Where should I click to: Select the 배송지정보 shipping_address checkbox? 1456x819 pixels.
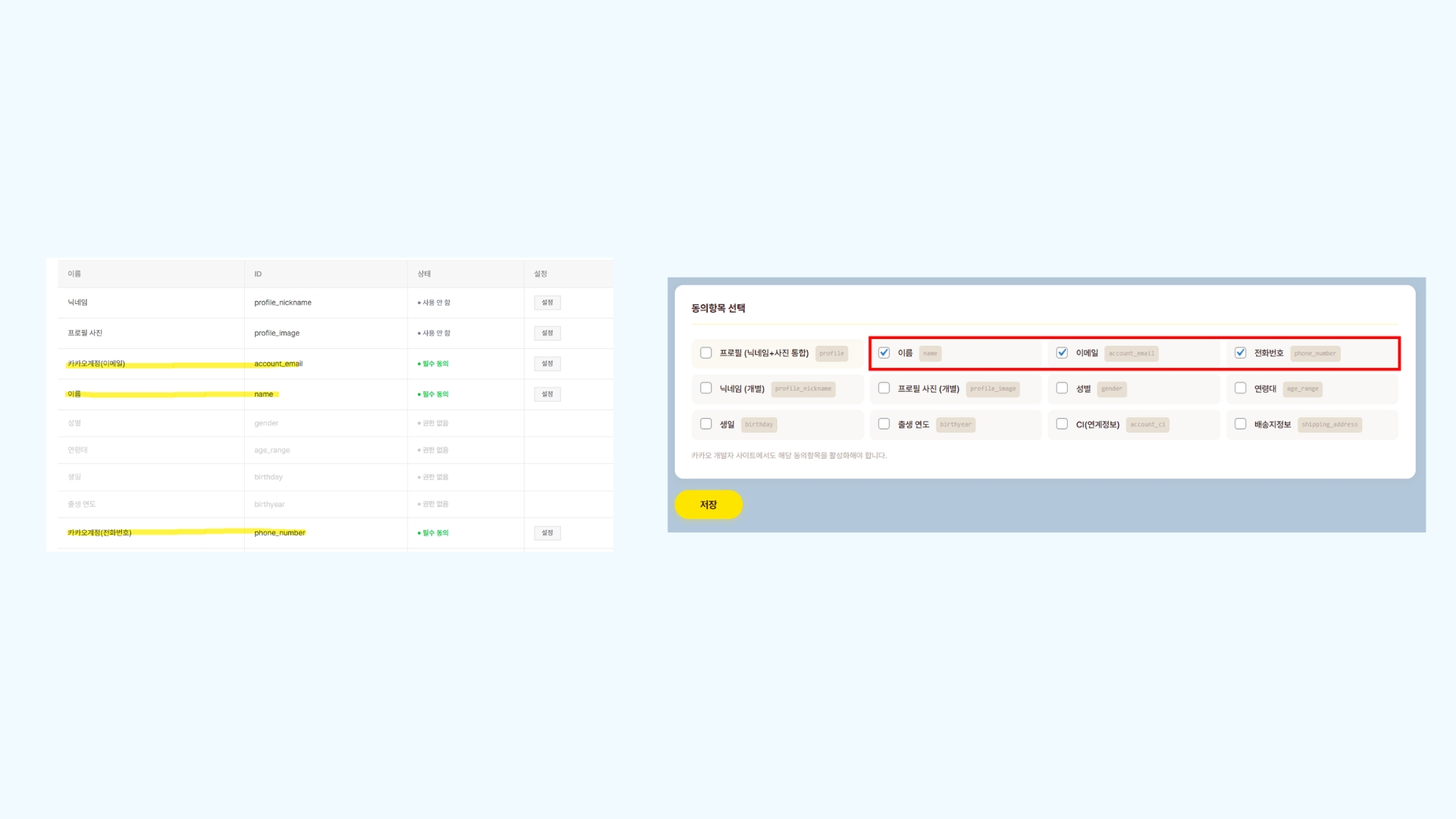[x=1240, y=424]
